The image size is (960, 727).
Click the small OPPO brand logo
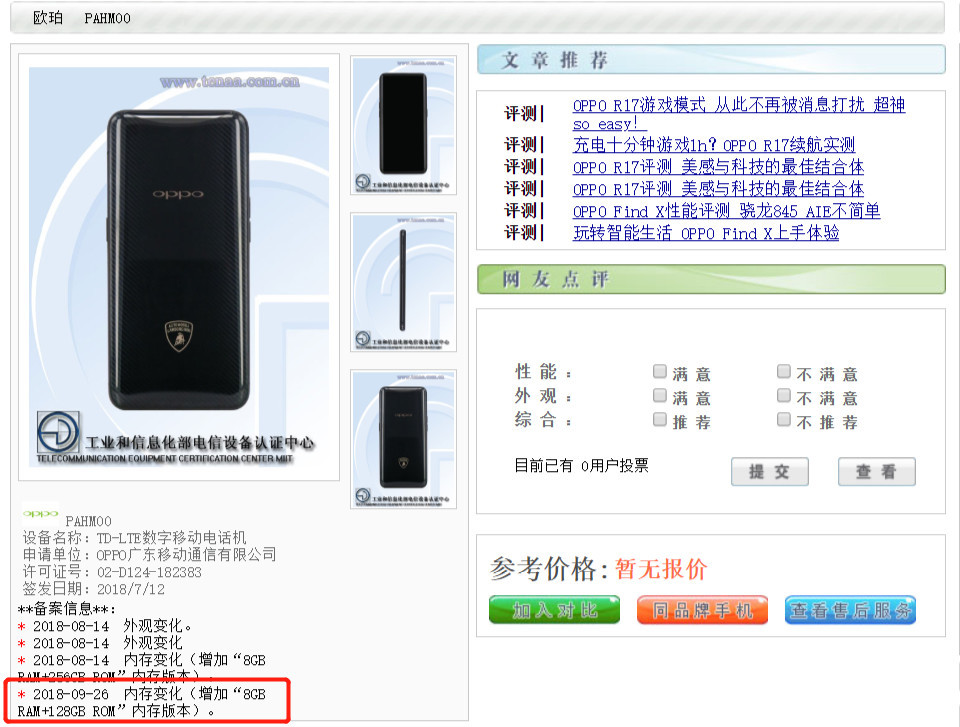tap(40, 514)
